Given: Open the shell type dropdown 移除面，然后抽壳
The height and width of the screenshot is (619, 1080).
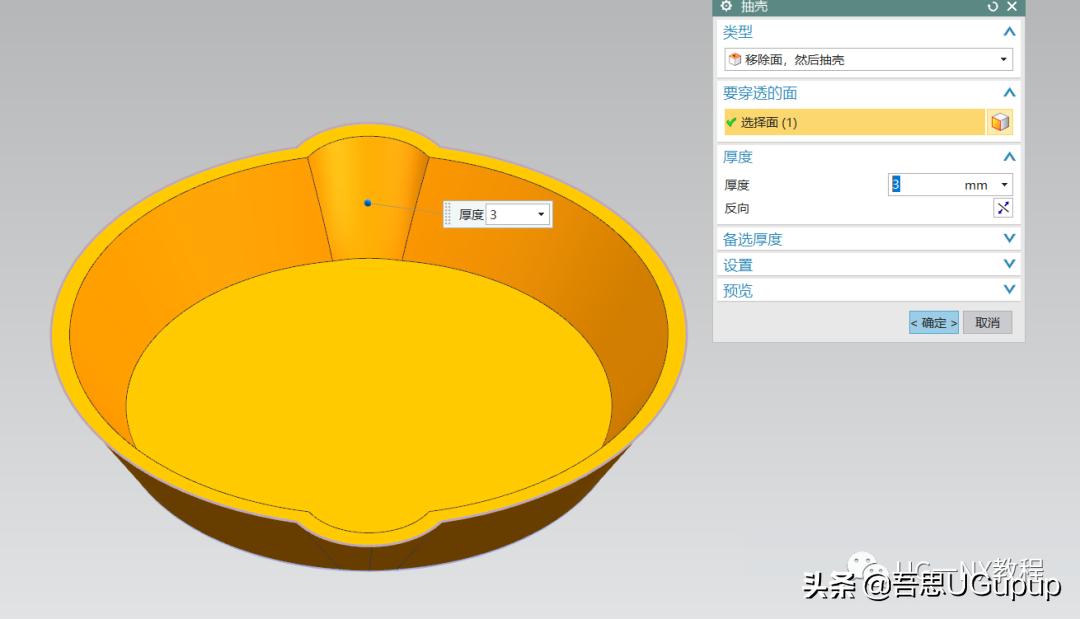Looking at the screenshot, I should tap(869, 60).
